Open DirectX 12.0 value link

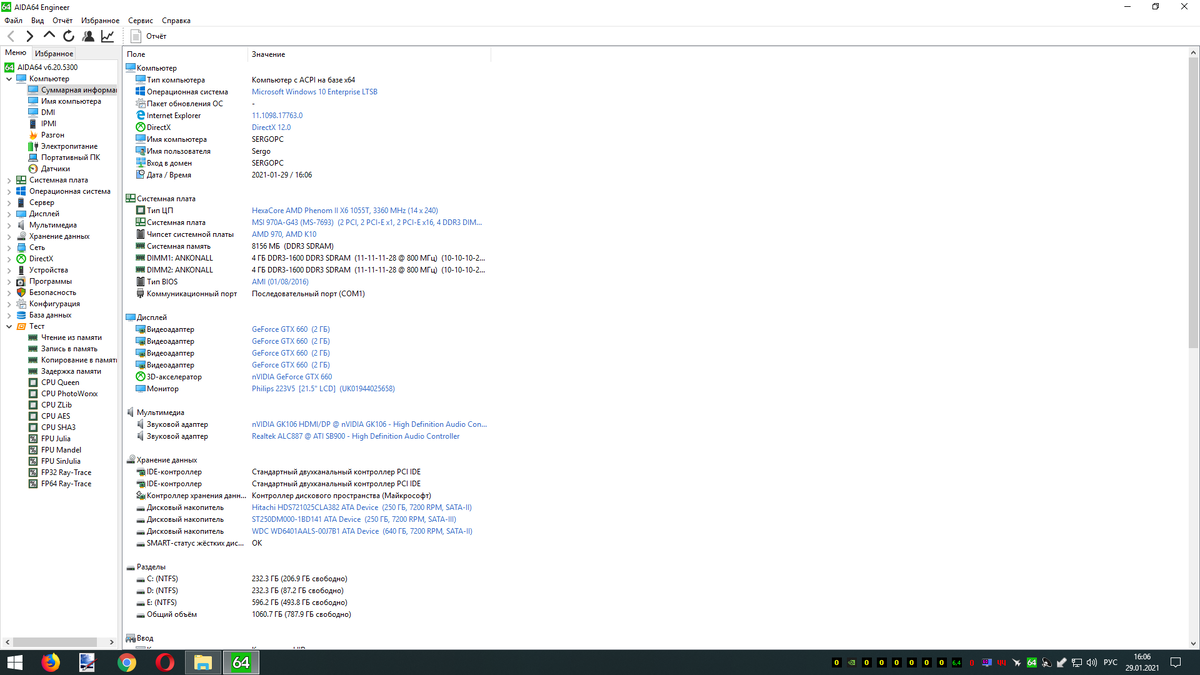click(x=271, y=127)
